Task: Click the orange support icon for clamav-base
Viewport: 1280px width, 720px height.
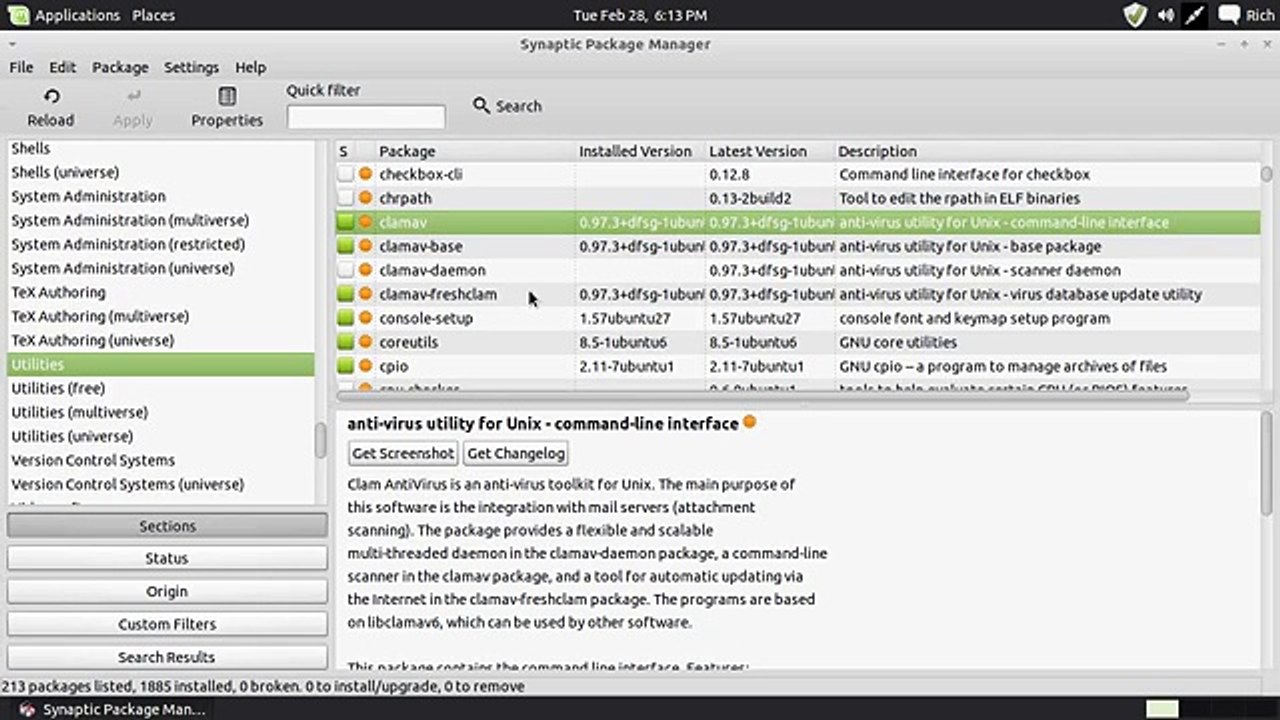Action: pos(366,246)
